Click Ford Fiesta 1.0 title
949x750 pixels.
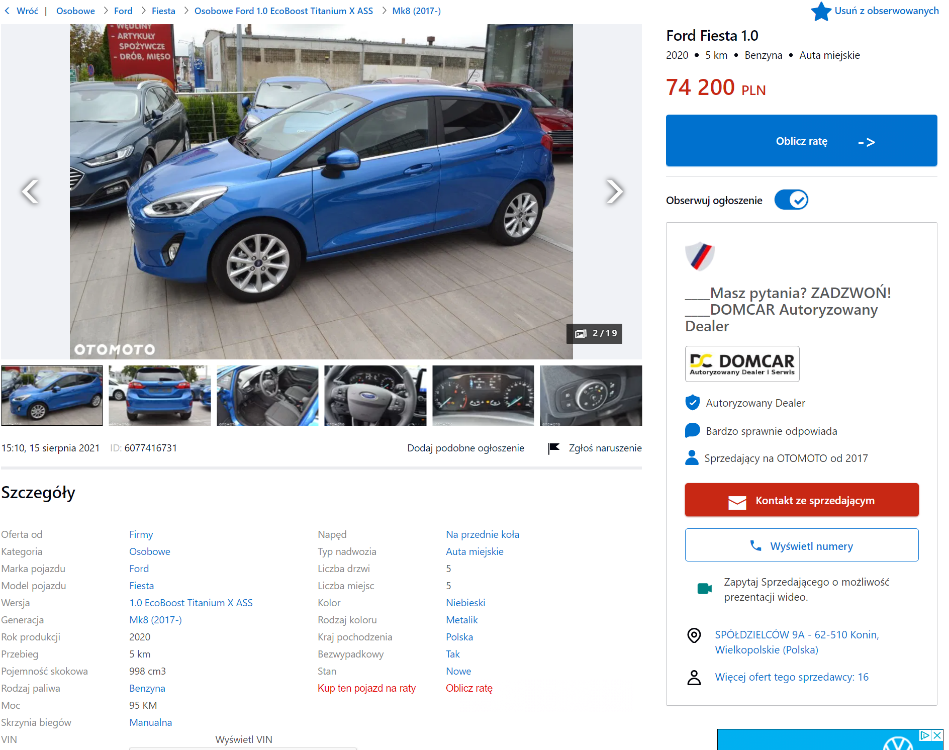click(x=712, y=36)
